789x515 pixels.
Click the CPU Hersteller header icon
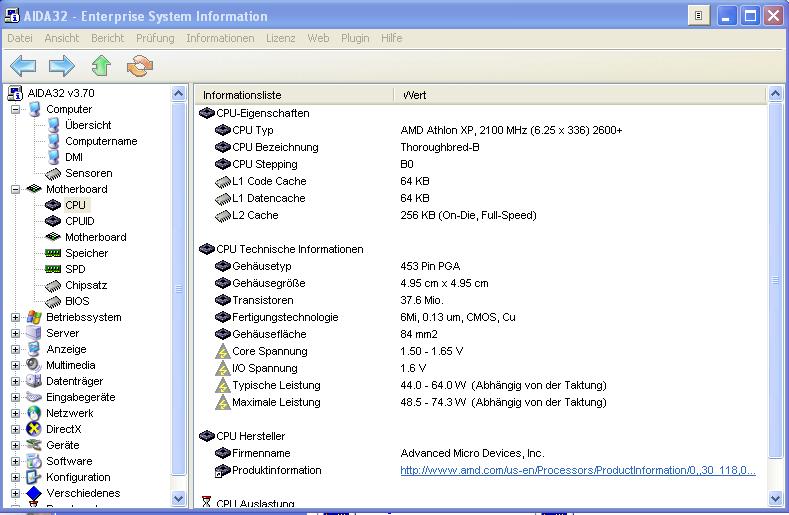tap(207, 436)
